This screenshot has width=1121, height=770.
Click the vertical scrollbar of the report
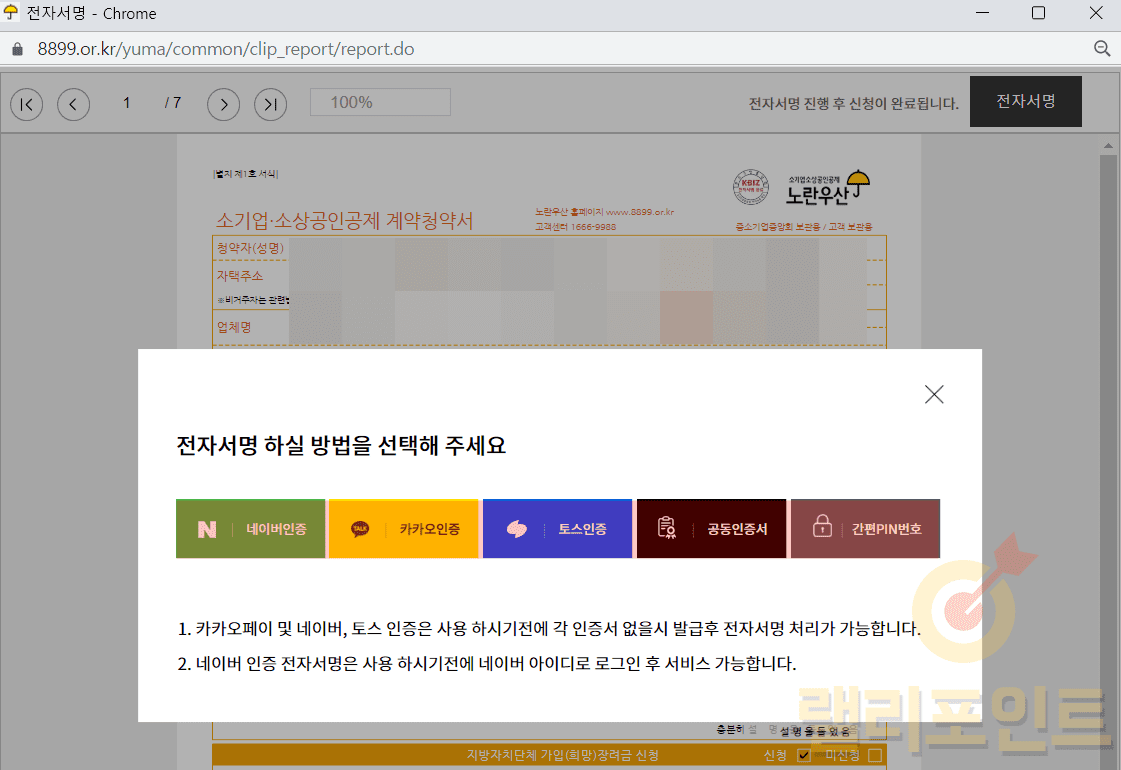[x=1108, y=450]
